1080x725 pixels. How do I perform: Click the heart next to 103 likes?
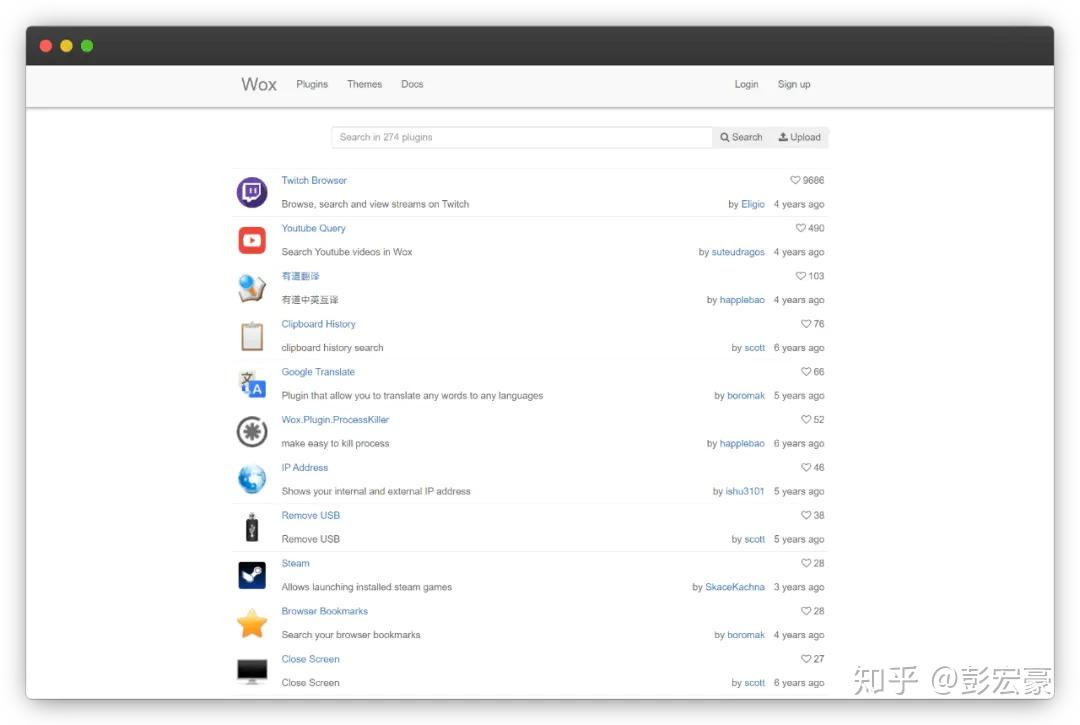tap(800, 276)
